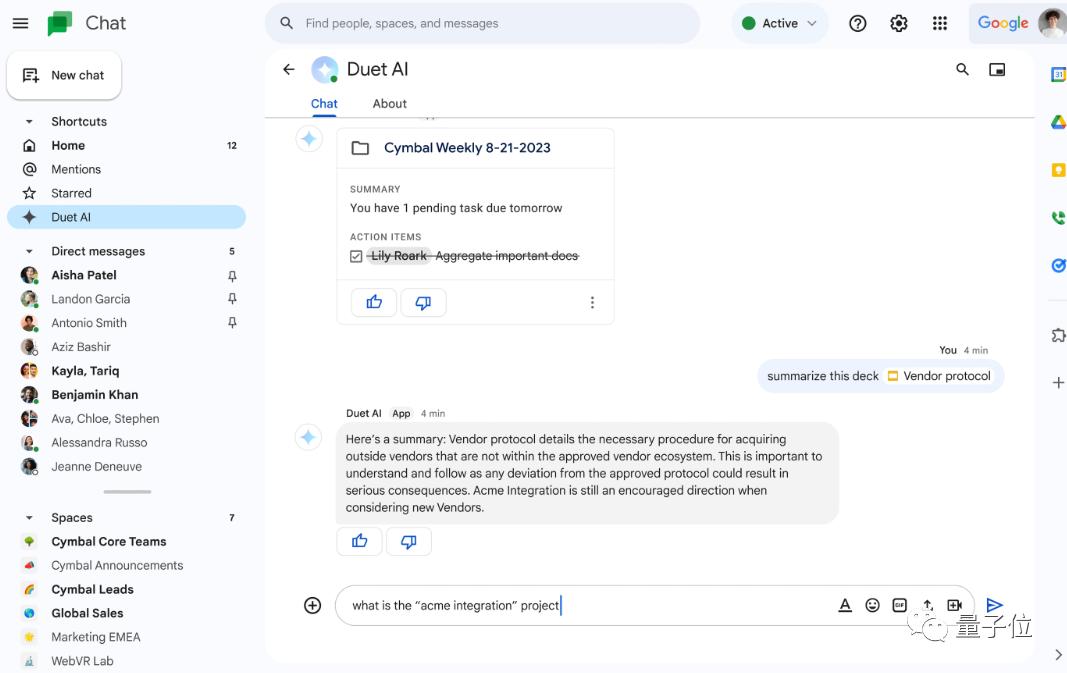1067x673 pixels.
Task: Open text formatting options in composer
Action: pos(845,605)
